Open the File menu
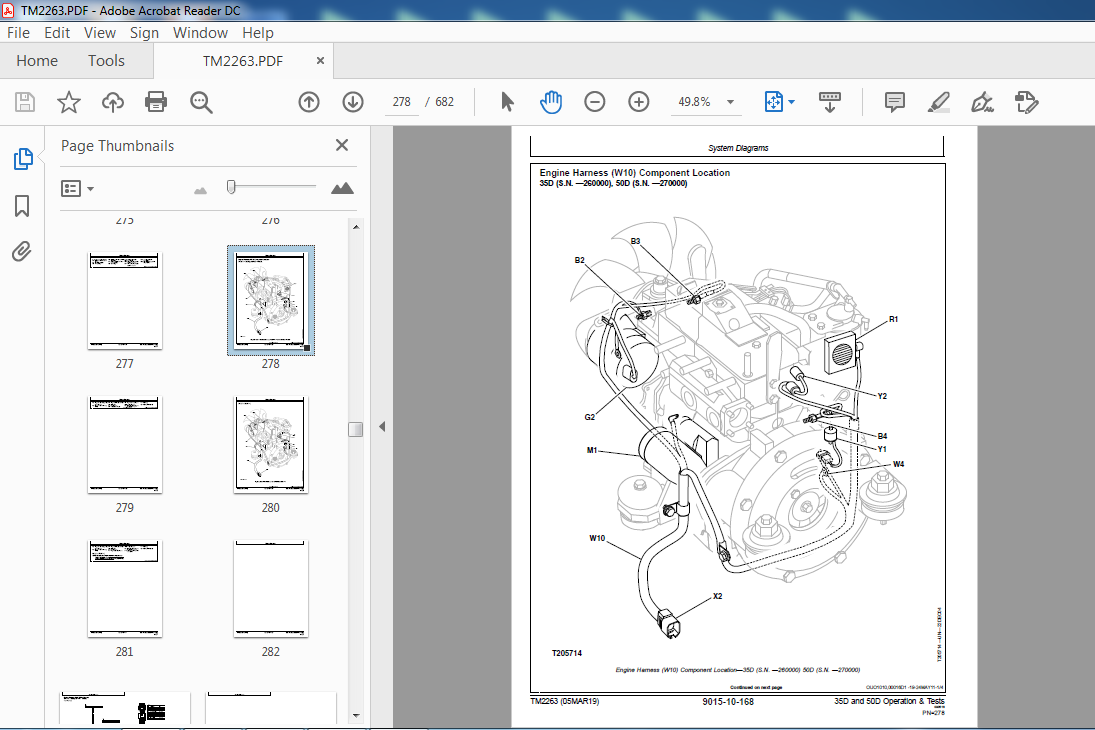The image size is (1095, 730). click(x=18, y=33)
